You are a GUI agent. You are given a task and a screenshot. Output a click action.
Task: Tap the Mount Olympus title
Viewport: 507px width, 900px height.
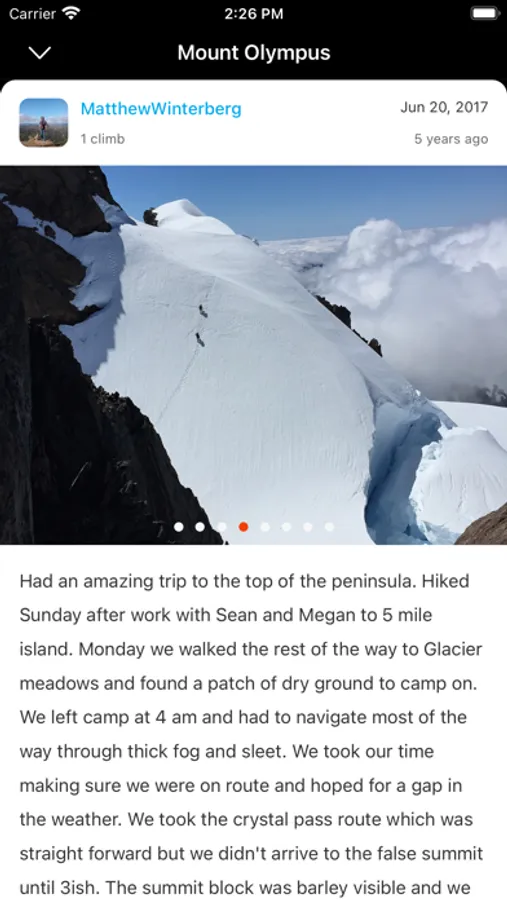point(254,53)
